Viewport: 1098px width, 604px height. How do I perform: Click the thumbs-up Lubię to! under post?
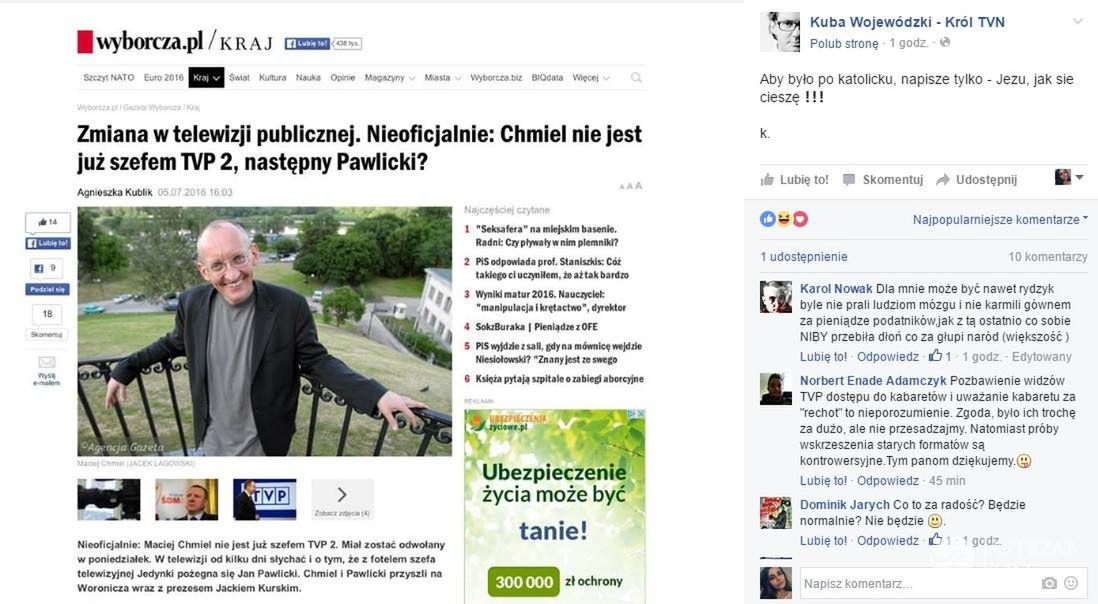[767, 180]
